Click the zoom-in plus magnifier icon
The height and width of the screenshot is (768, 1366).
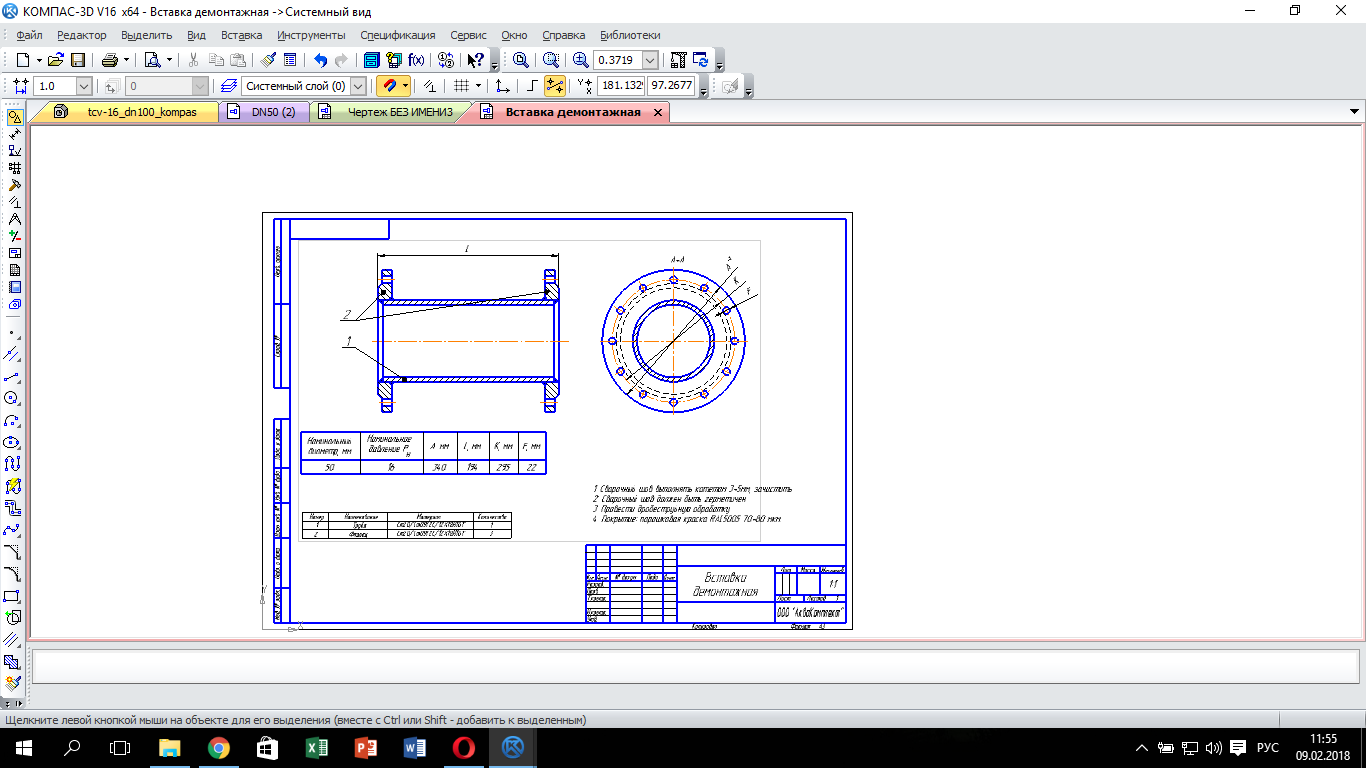[x=581, y=60]
